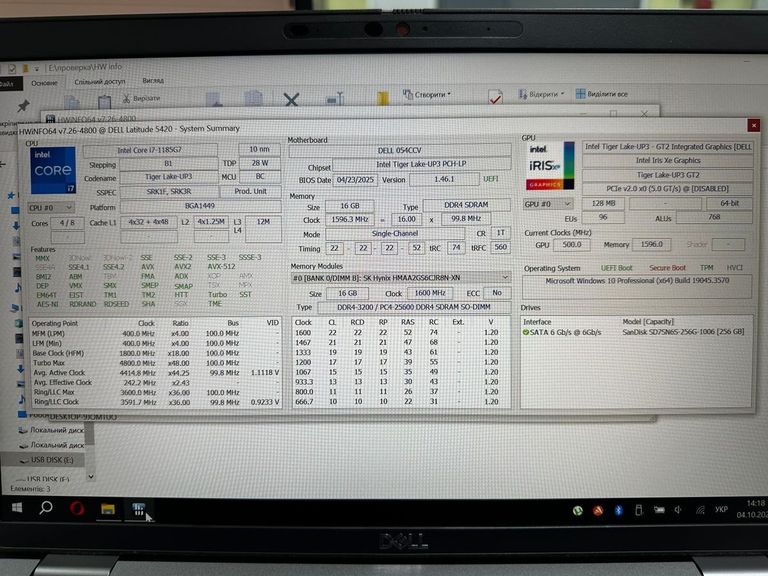The height and width of the screenshot is (576, 768).
Task: Open File Explorer from the taskbar
Action: (x=107, y=509)
